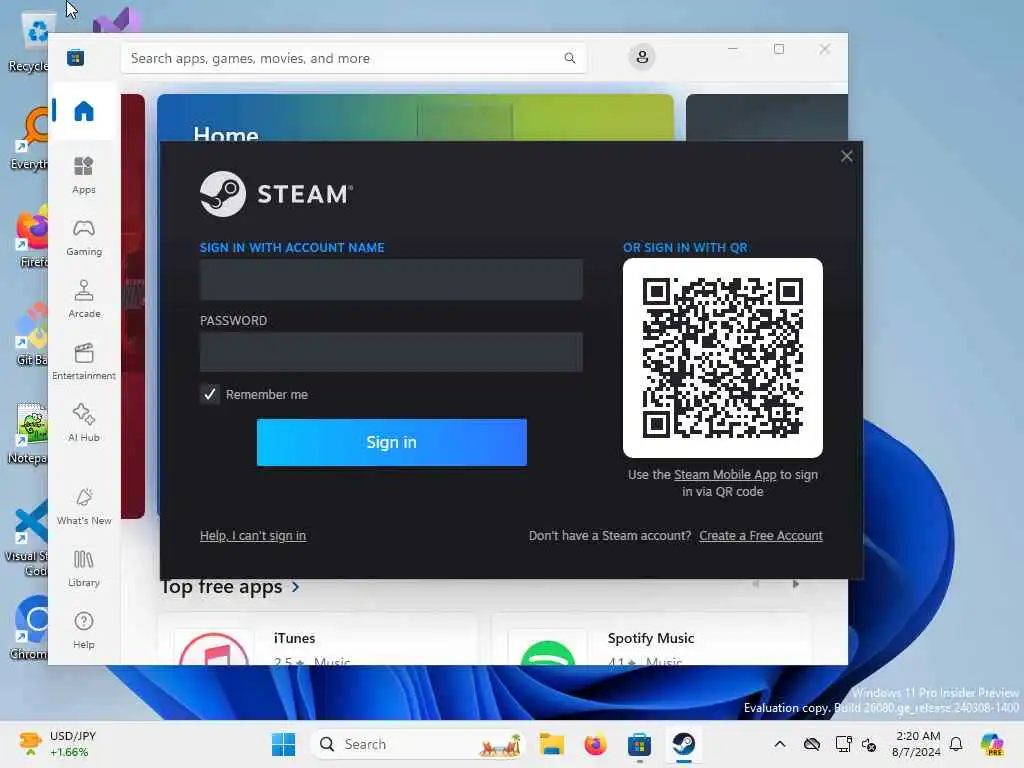This screenshot has height=768, width=1024.
Task: Close the Steam sign-in dialog
Action: point(846,156)
